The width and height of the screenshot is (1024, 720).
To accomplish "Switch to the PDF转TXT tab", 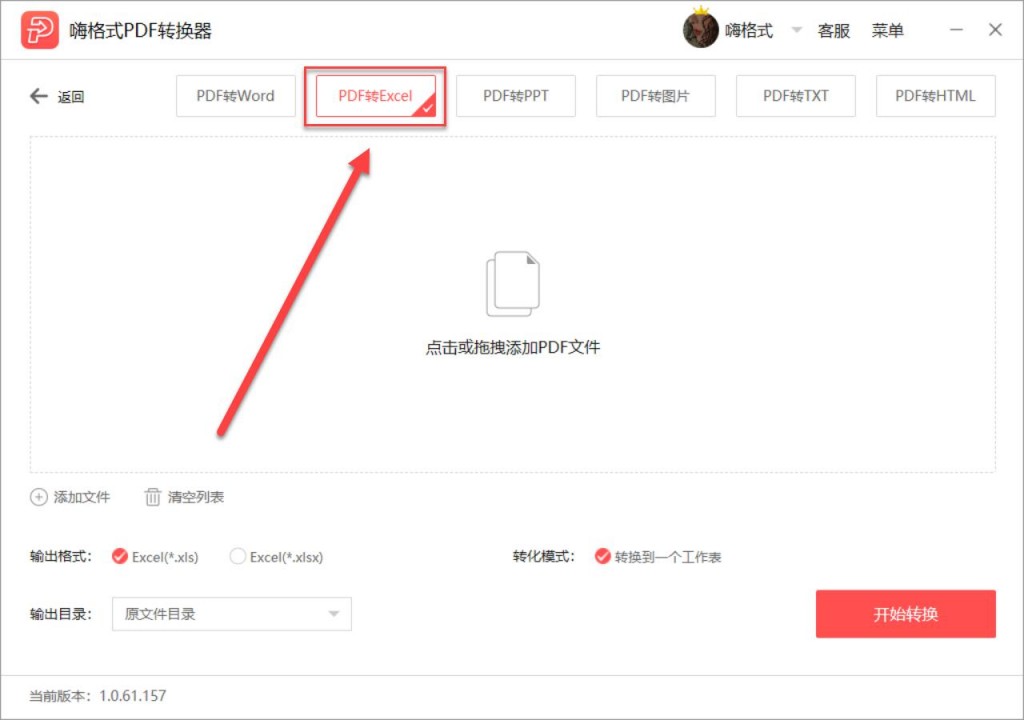I will pos(795,96).
